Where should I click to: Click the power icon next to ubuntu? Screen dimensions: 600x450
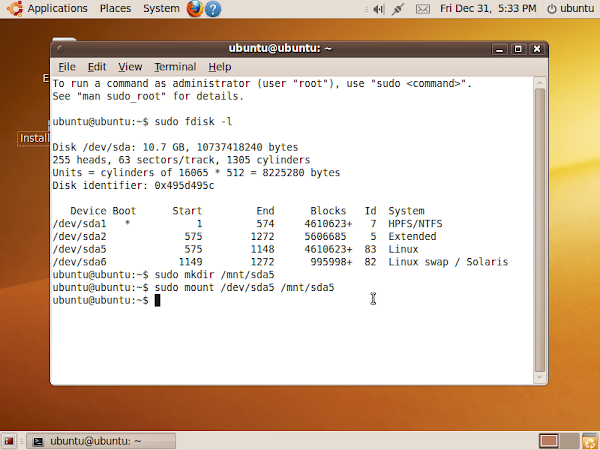[x=551, y=9]
